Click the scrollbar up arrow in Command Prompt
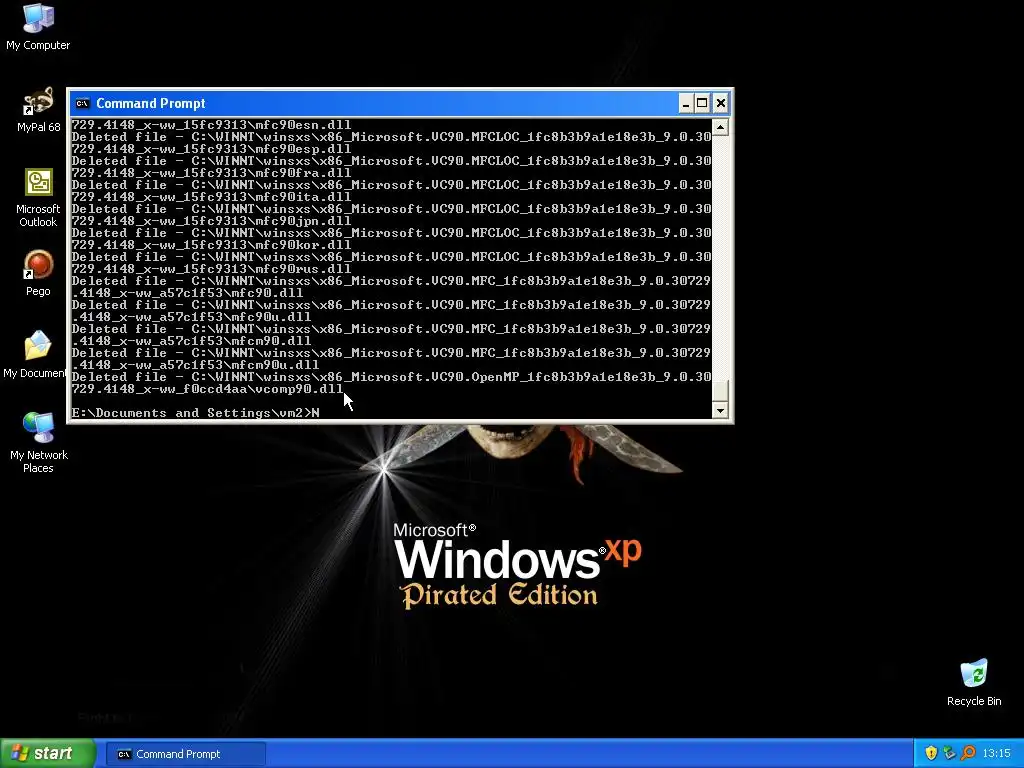This screenshot has width=1024, height=768. point(720,127)
